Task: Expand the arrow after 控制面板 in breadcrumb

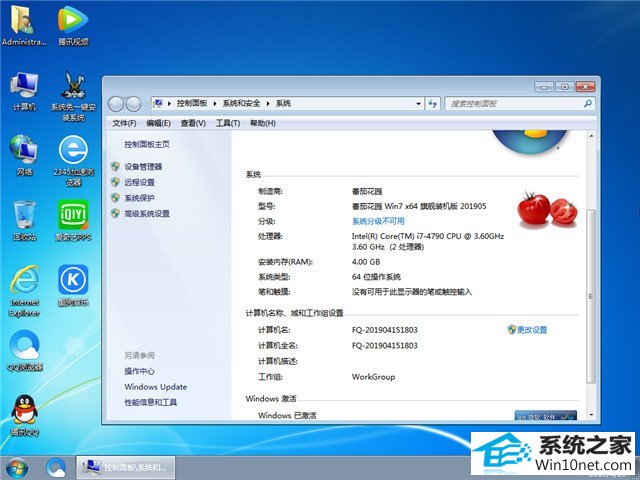Action: click(x=215, y=103)
